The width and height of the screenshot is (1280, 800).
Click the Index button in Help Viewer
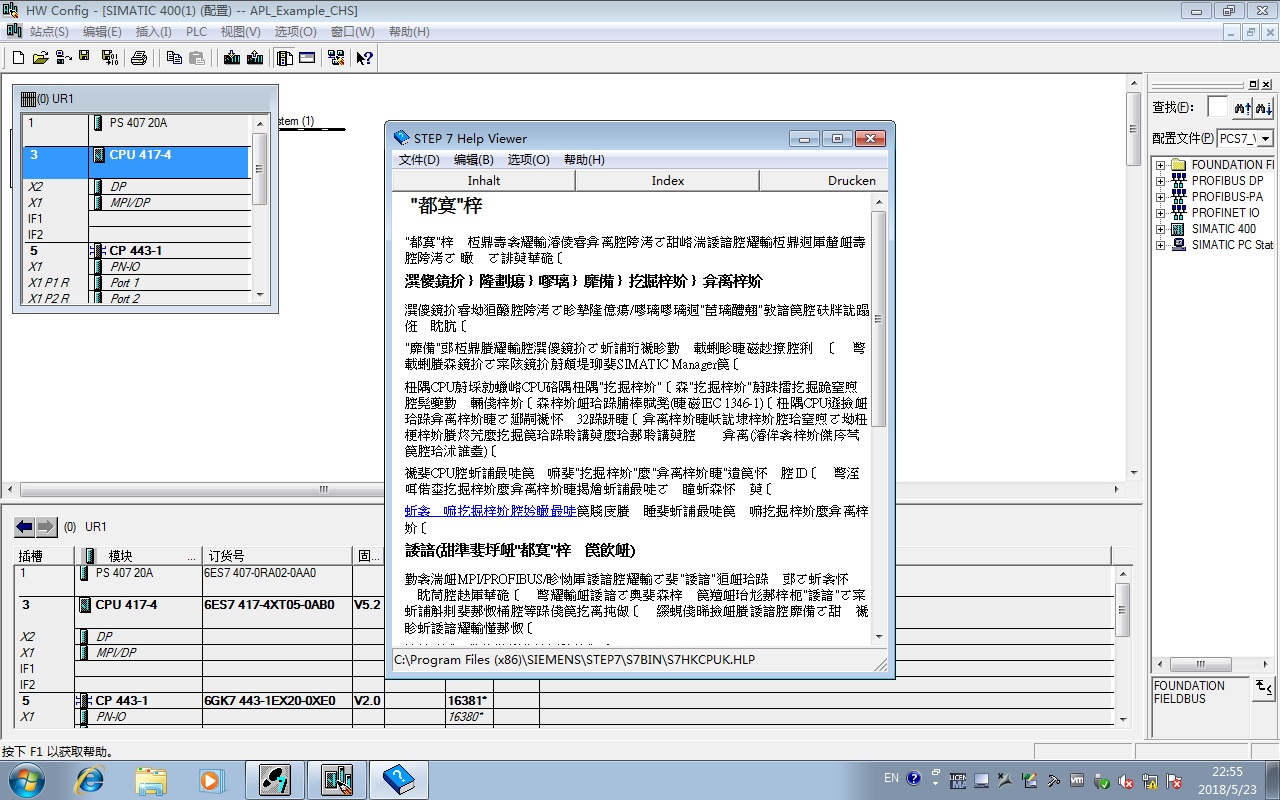(x=668, y=181)
